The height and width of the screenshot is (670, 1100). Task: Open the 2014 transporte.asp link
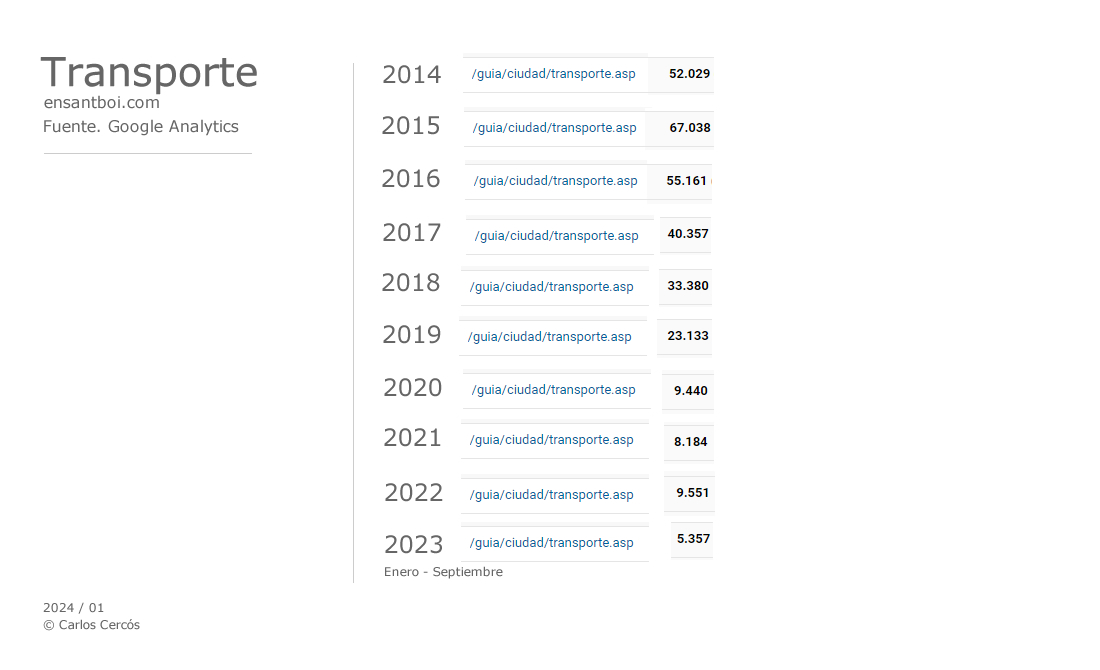554,74
